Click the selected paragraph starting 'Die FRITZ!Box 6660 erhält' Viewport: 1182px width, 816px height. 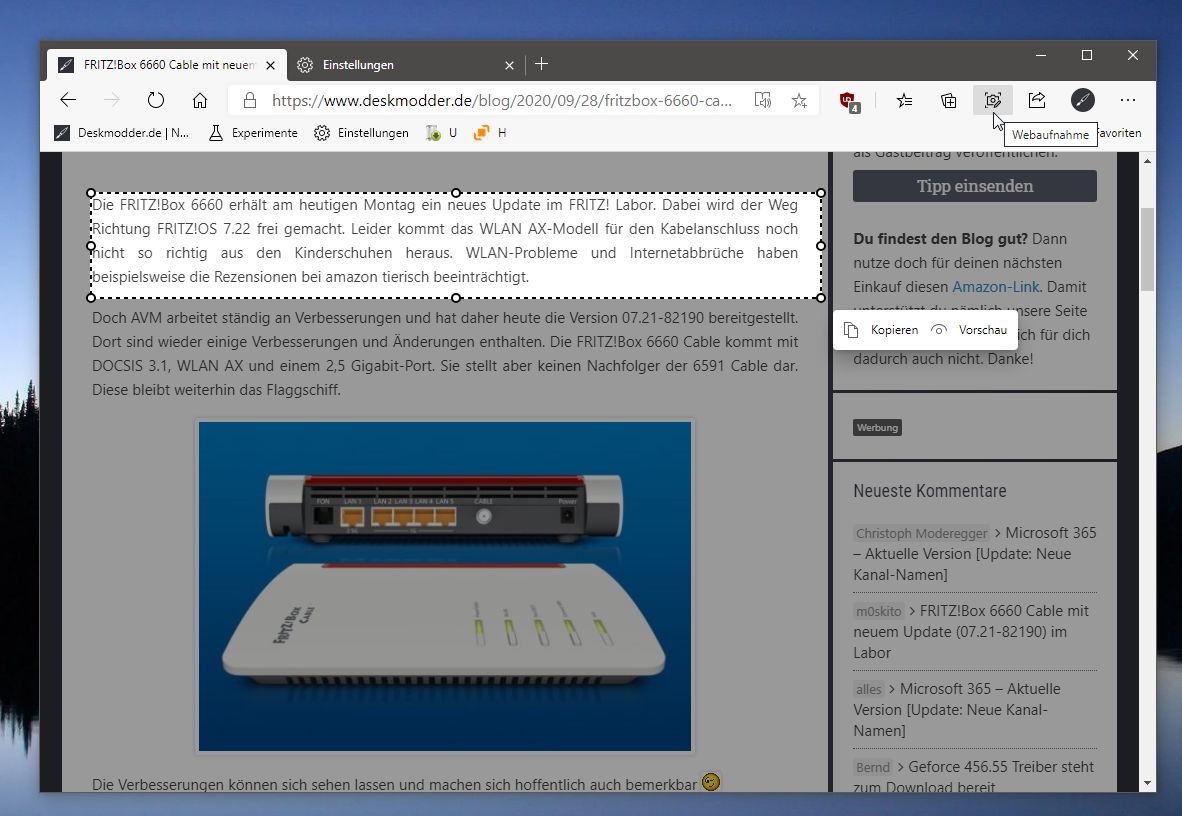tap(445, 241)
